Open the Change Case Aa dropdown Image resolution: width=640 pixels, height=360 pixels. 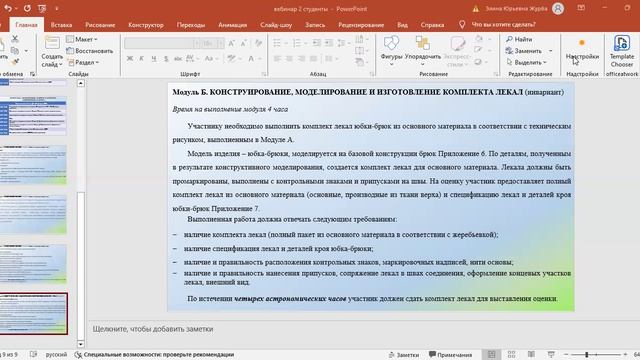coord(210,59)
